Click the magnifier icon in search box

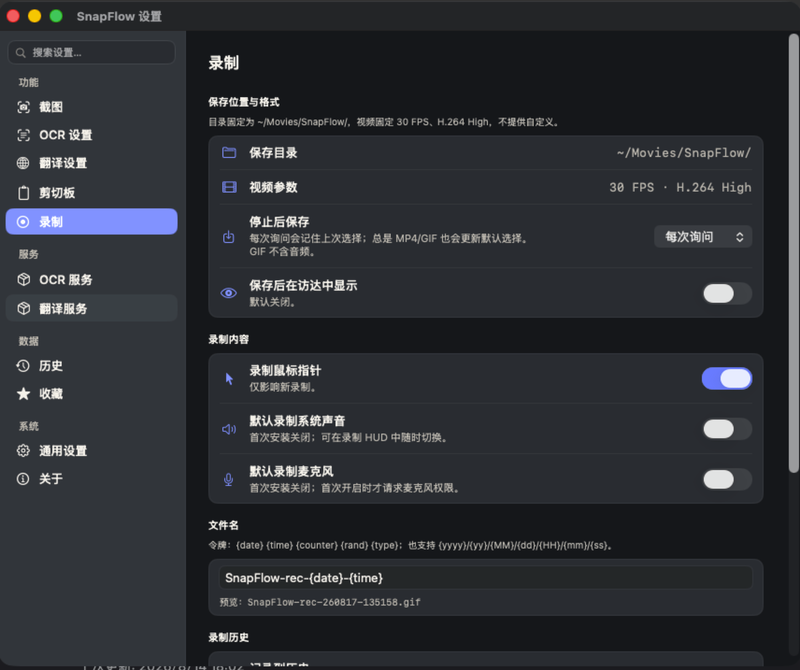(21, 53)
